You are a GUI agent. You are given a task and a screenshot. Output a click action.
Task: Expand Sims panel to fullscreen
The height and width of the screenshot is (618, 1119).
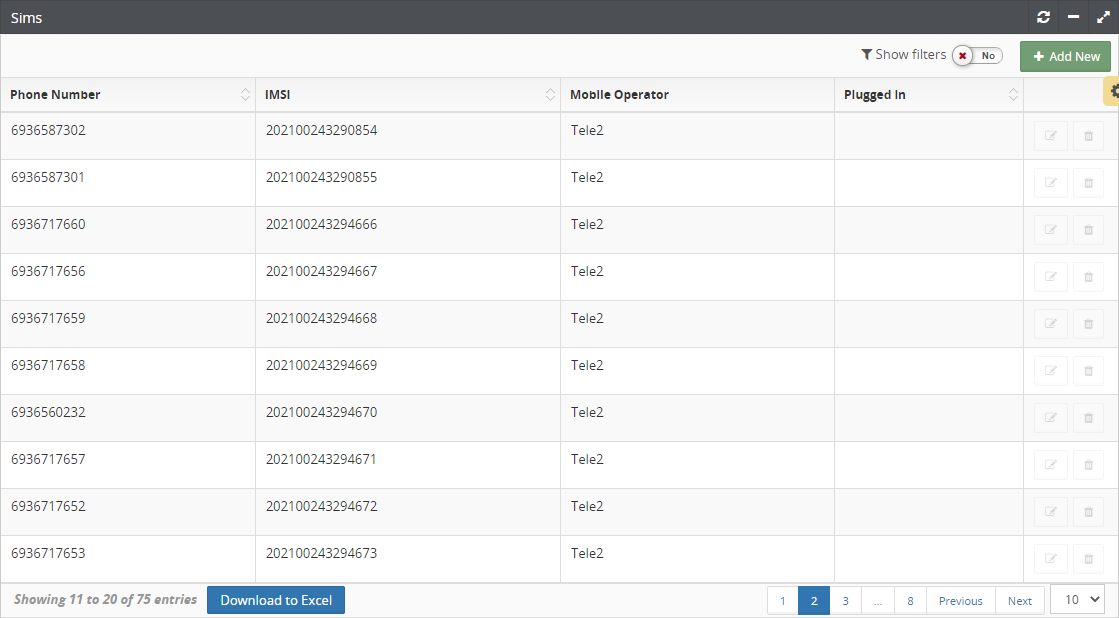point(1103,17)
